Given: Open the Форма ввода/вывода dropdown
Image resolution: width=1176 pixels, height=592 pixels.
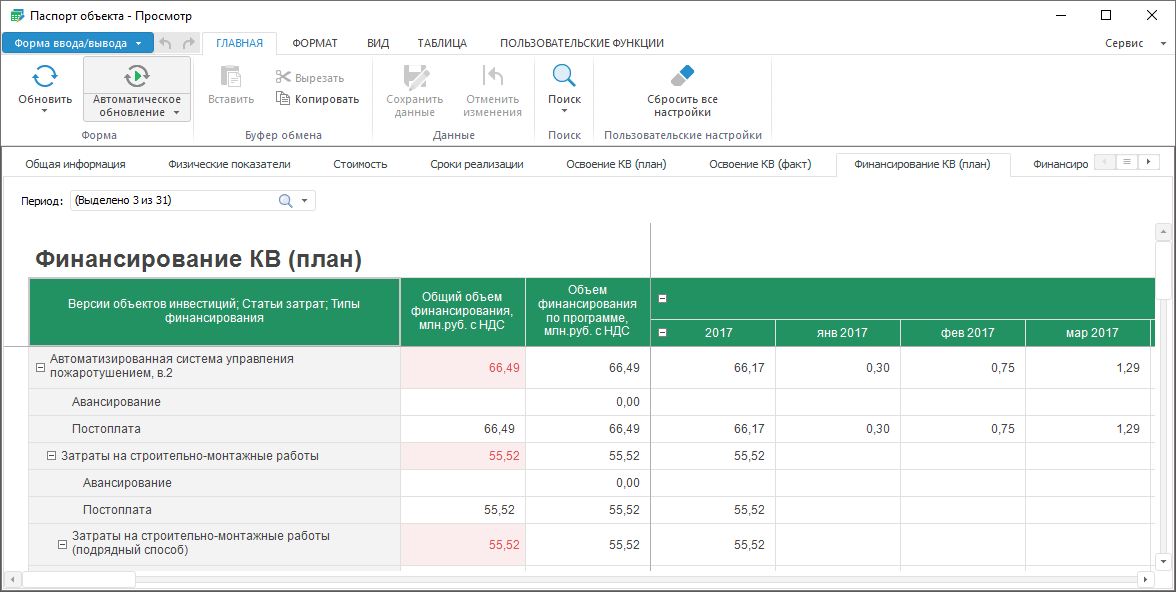Looking at the screenshot, I should pyautogui.click(x=77, y=43).
